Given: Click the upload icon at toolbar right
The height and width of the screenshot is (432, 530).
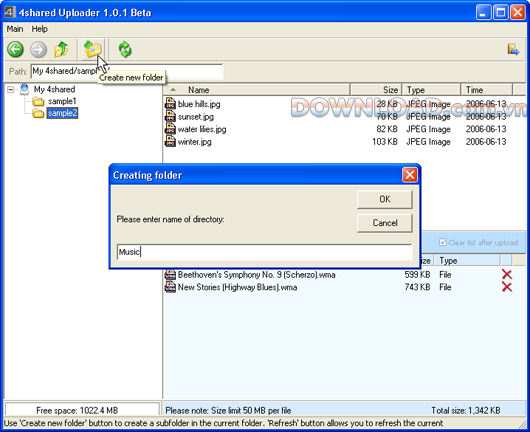Looking at the screenshot, I should click(x=513, y=50).
